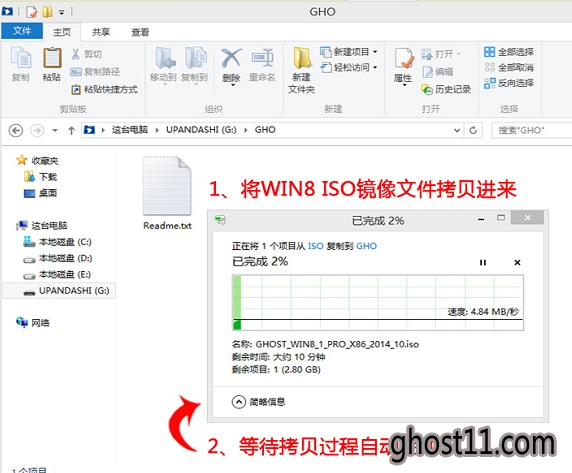Click GHO in the address breadcrumb
572x473 pixels.
[265, 130]
